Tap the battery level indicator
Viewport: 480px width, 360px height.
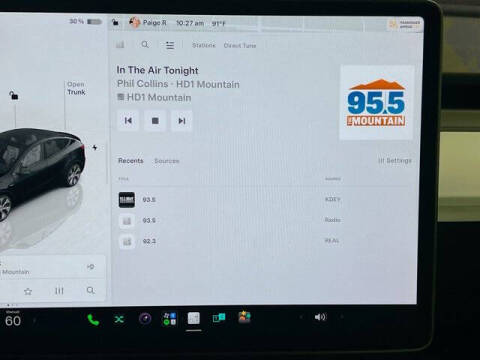tap(85, 21)
